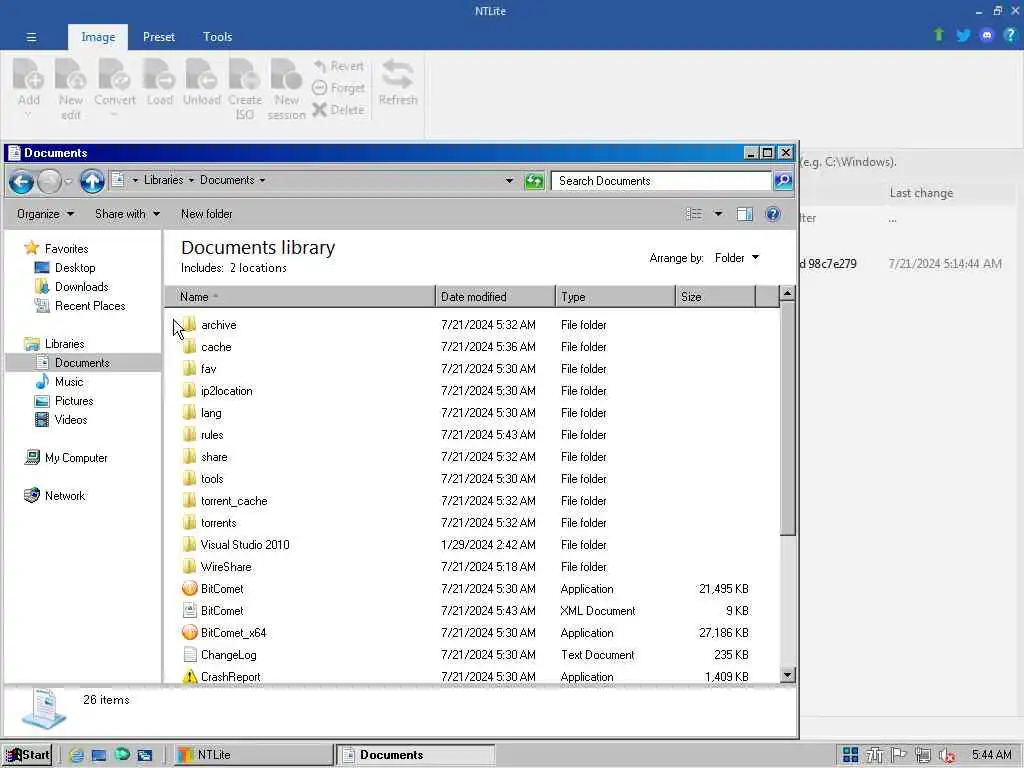Click the Revert button in NTLite ribbon

point(338,66)
